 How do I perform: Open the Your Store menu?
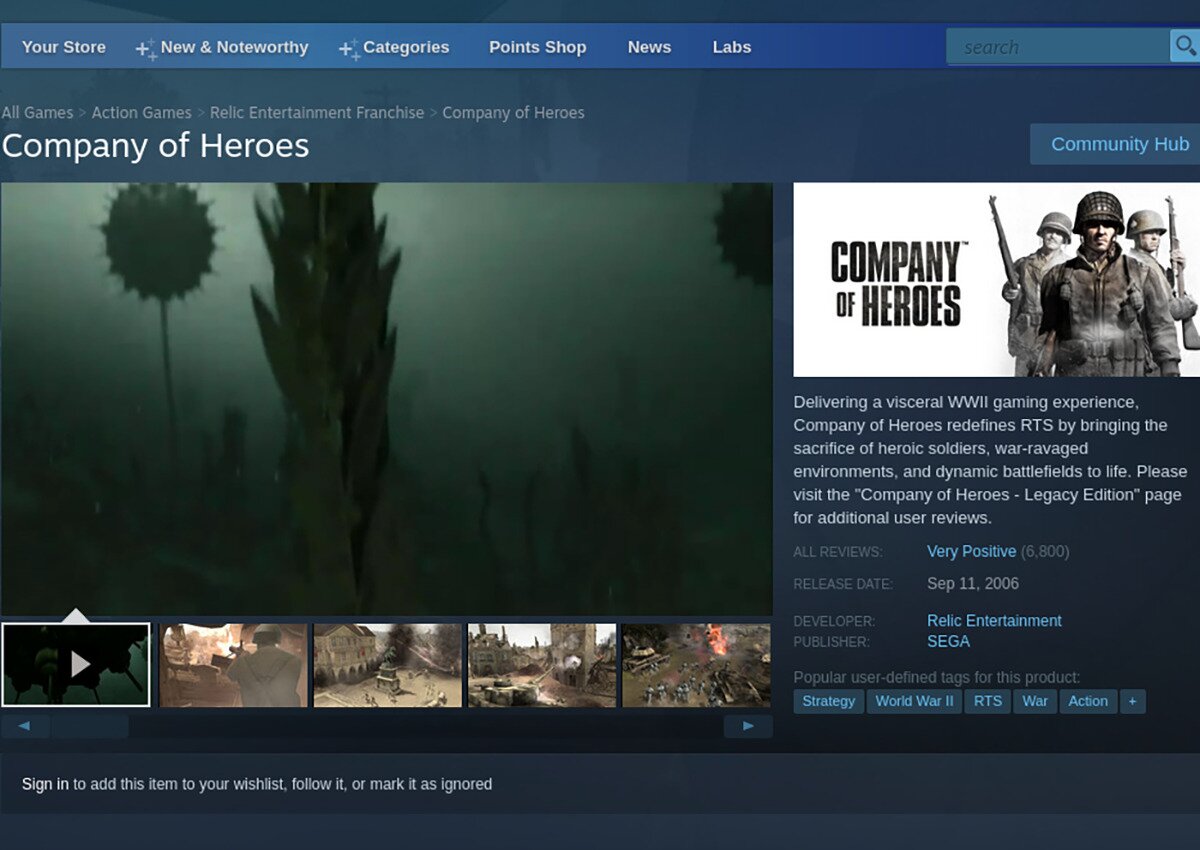[64, 47]
